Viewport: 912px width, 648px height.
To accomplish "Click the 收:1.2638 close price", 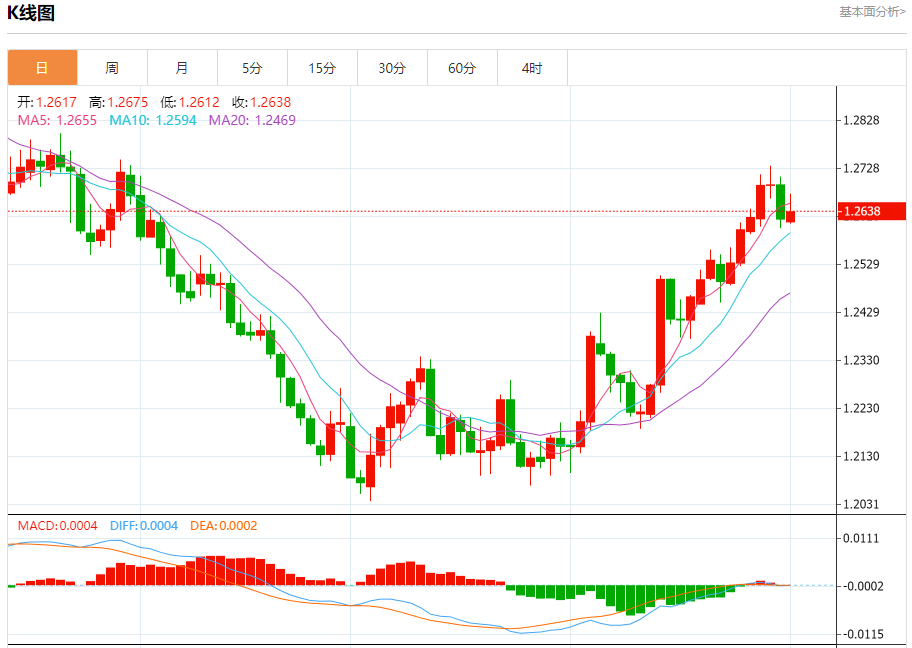I will (x=261, y=102).
